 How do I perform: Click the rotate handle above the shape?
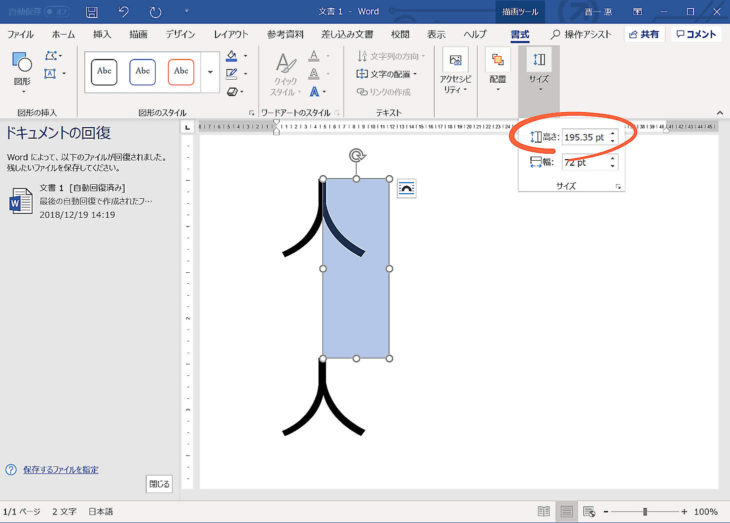[356, 155]
